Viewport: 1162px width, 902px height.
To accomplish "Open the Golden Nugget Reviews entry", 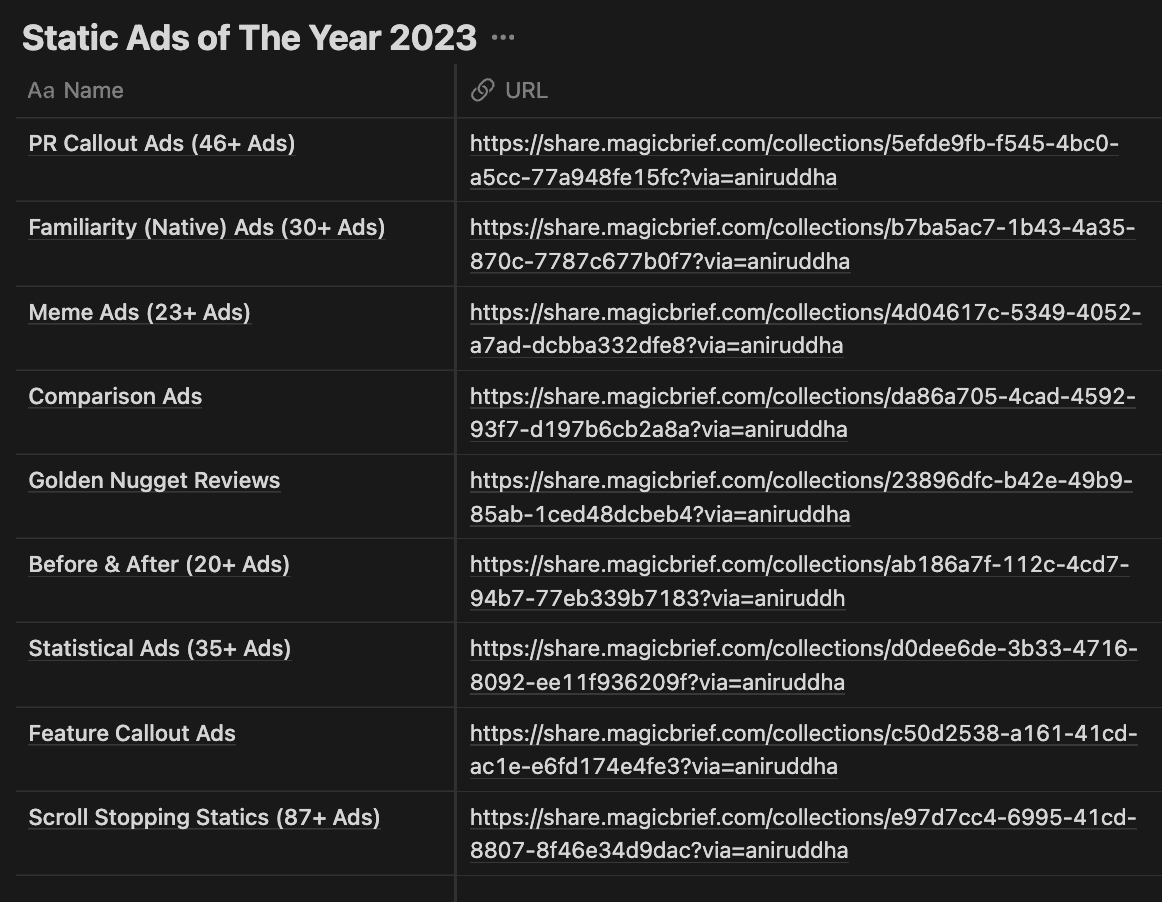I will 154,480.
